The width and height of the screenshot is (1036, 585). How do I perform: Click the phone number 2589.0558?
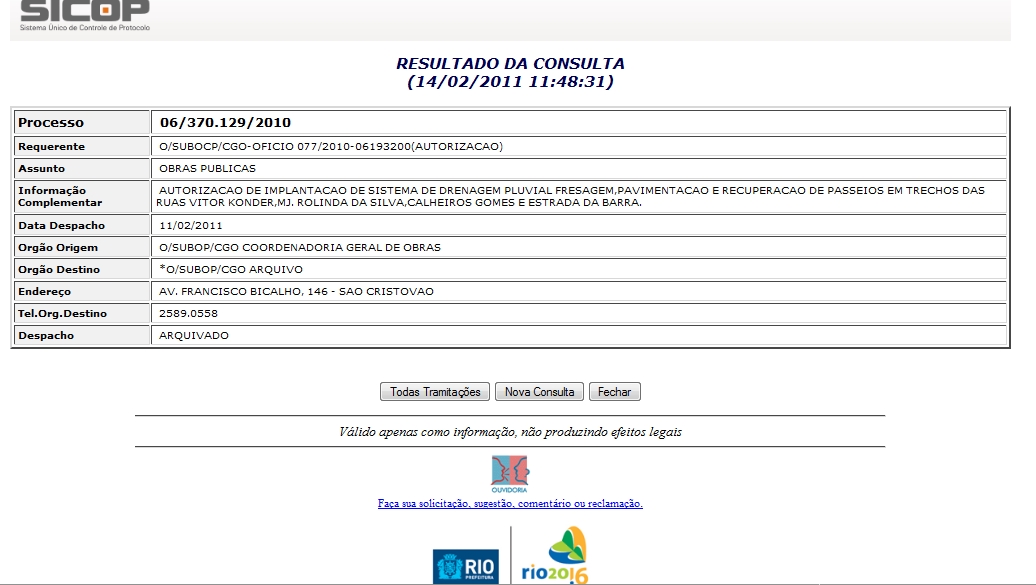point(188,314)
